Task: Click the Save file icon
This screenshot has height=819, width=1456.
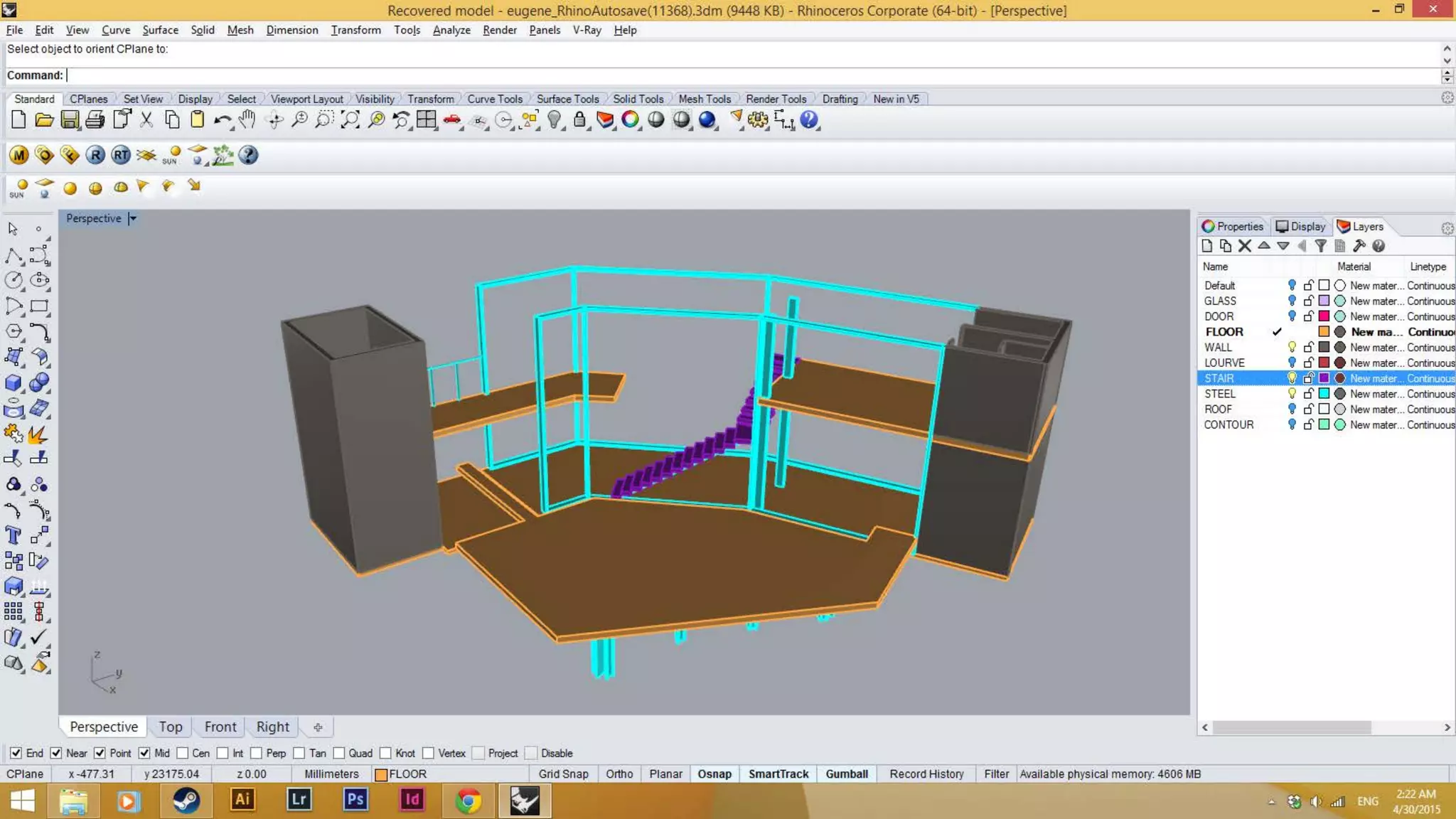Action: pos(70,120)
